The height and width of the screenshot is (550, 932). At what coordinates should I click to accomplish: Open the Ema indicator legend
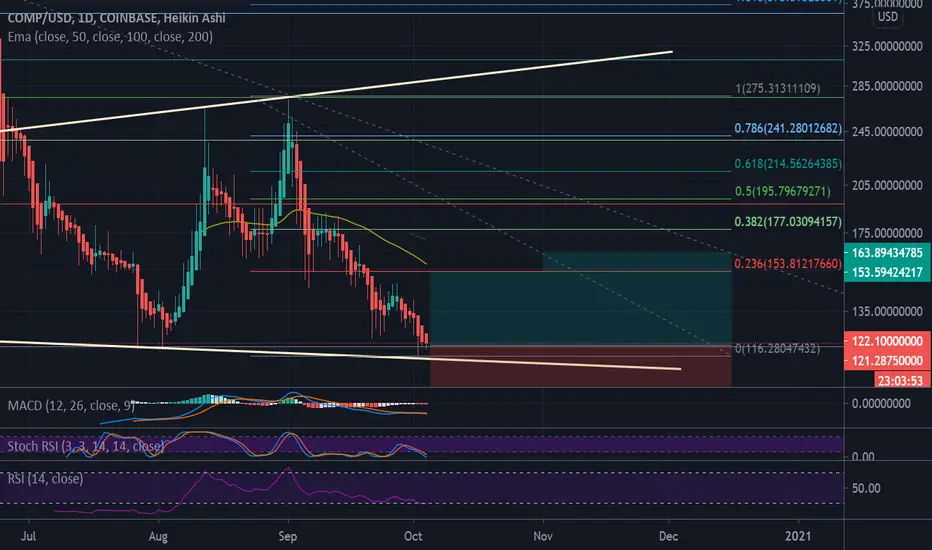coord(110,37)
